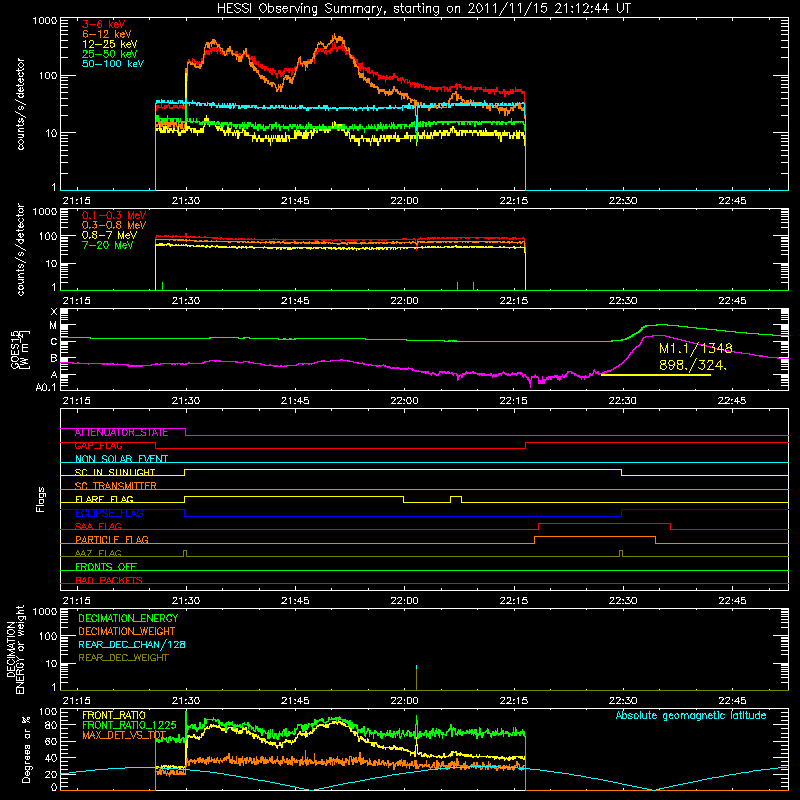Click the FRONTS_OFF flag label

(106, 566)
